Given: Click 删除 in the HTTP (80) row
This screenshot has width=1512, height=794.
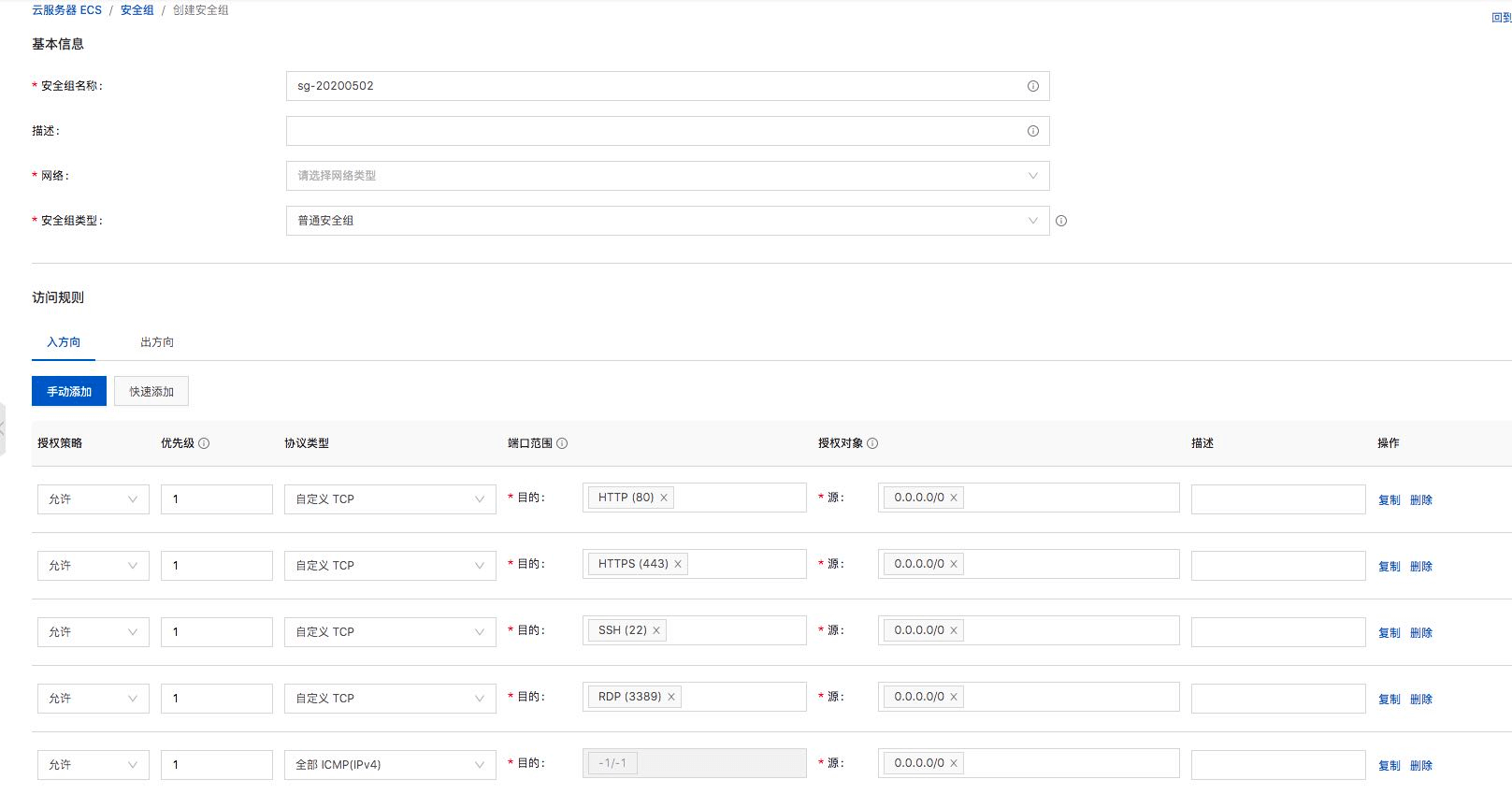Looking at the screenshot, I should point(1421,500).
